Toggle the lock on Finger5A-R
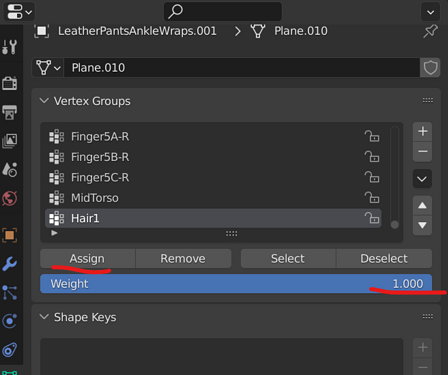Image resolution: width=448 pixels, height=375 pixels. [372, 136]
